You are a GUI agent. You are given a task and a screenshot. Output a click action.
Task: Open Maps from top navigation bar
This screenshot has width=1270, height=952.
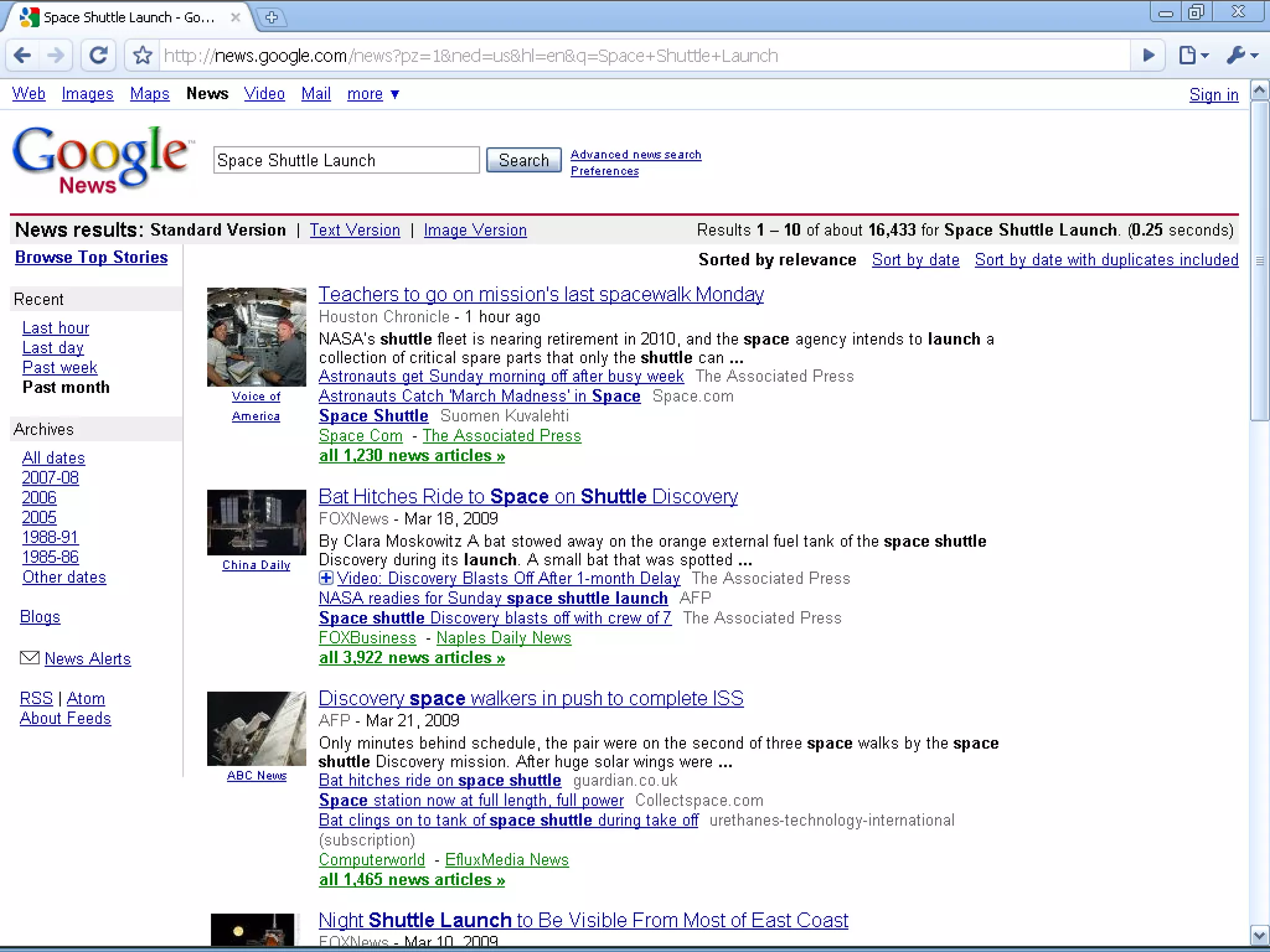pos(149,94)
